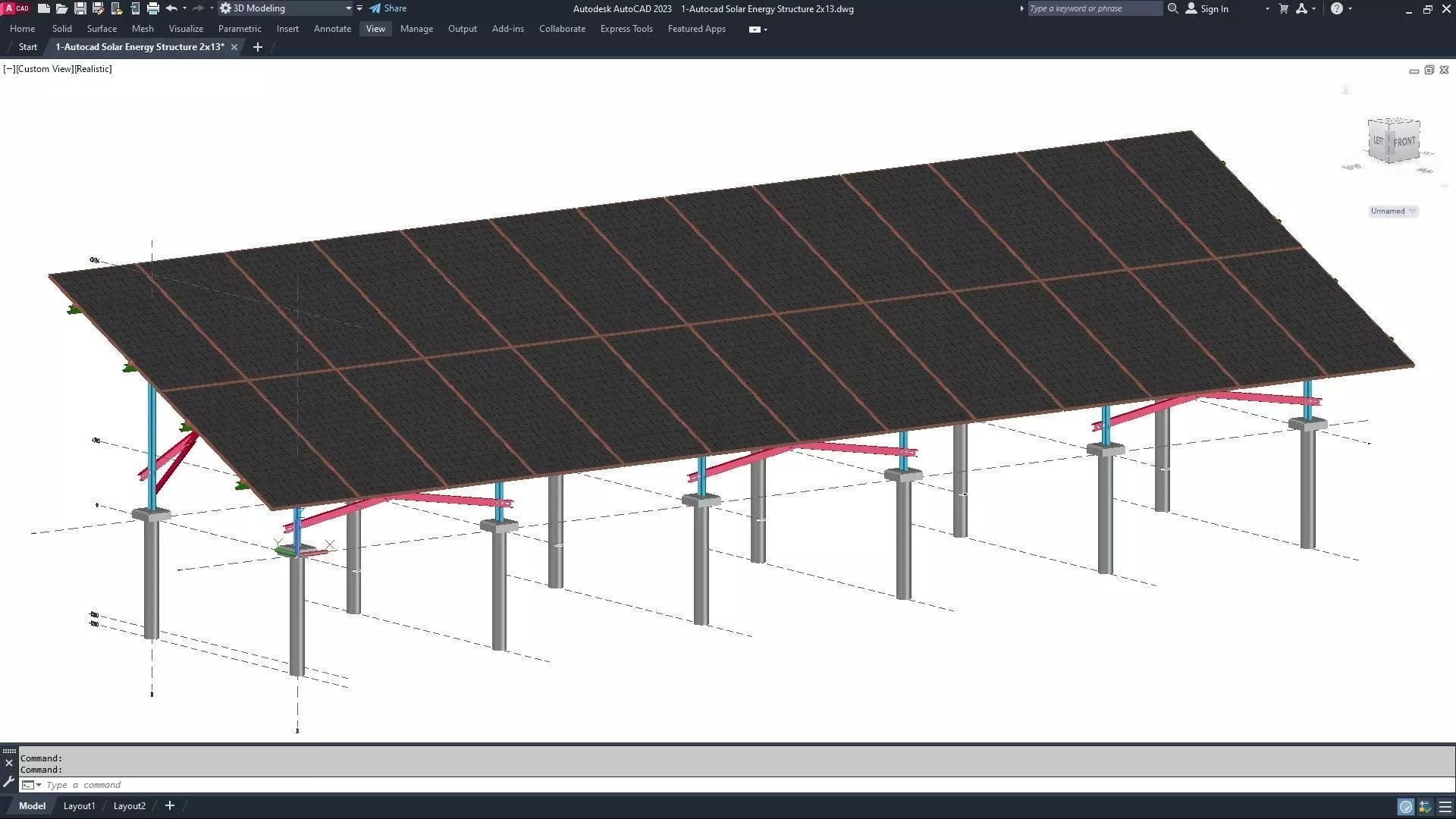Image resolution: width=1456 pixels, height=819 pixels.
Task: Click the Customization hamburger icon in status bar
Action: tap(1445, 806)
